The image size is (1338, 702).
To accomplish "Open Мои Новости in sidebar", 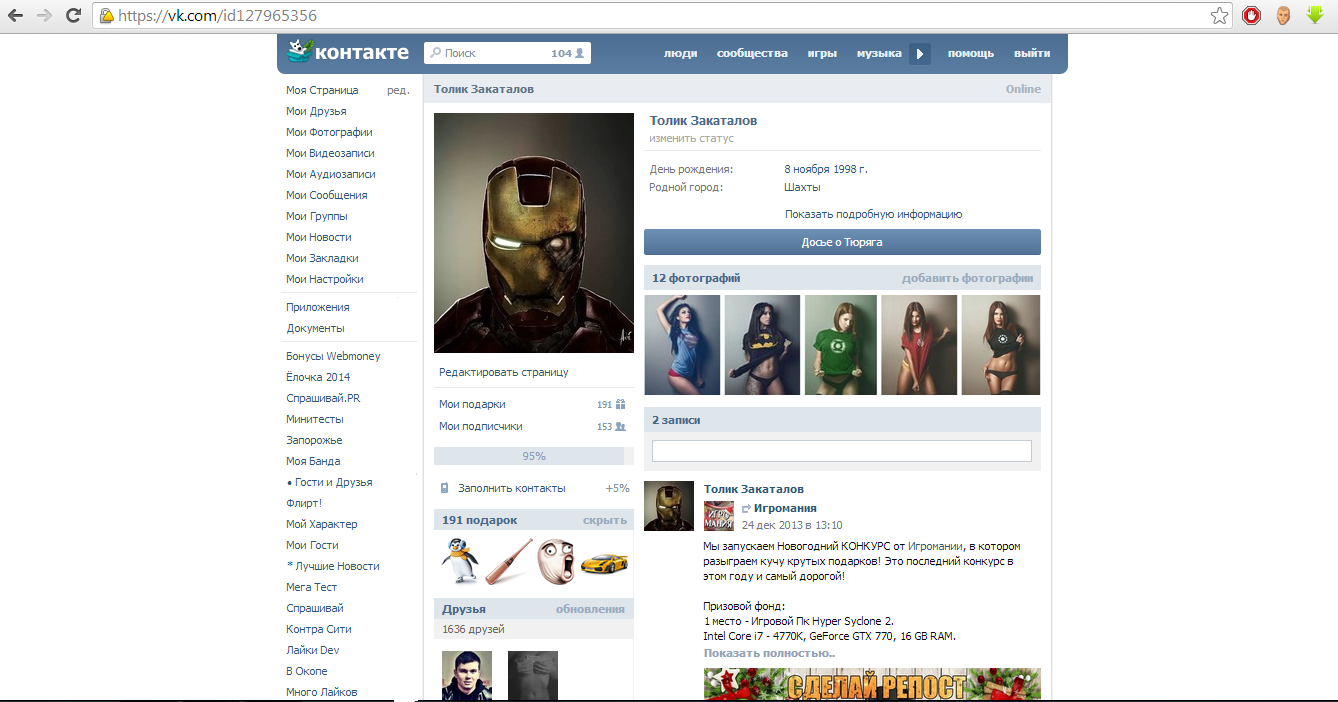I will (x=319, y=237).
